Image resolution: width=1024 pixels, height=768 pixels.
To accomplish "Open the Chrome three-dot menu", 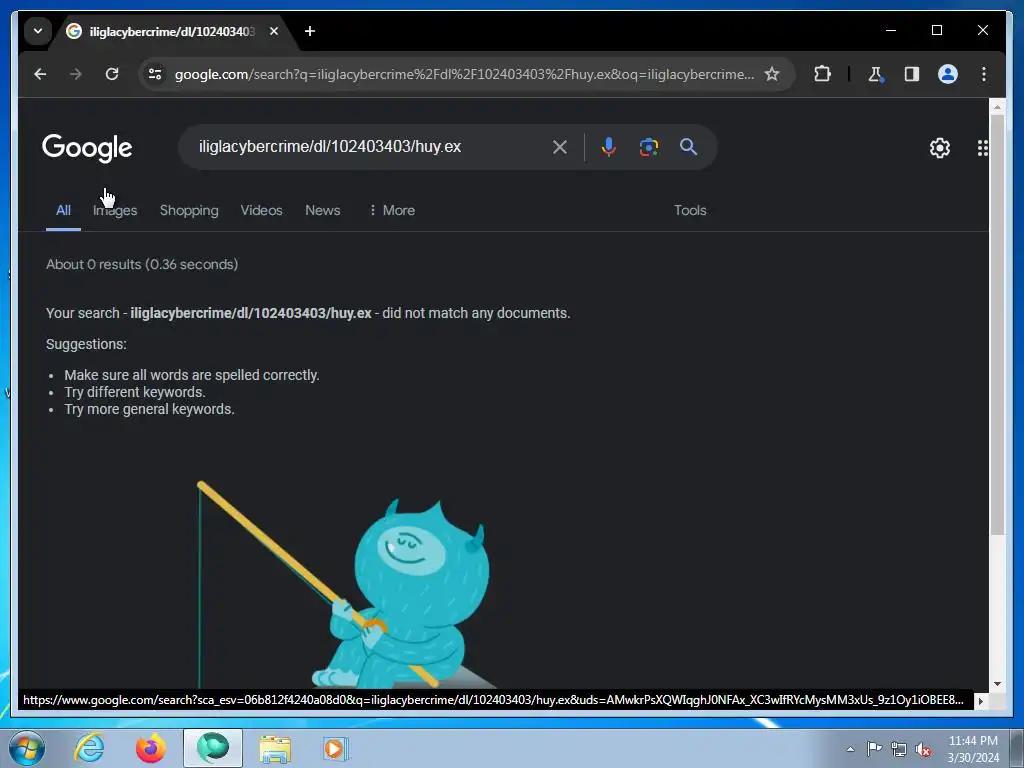I will 984,74.
